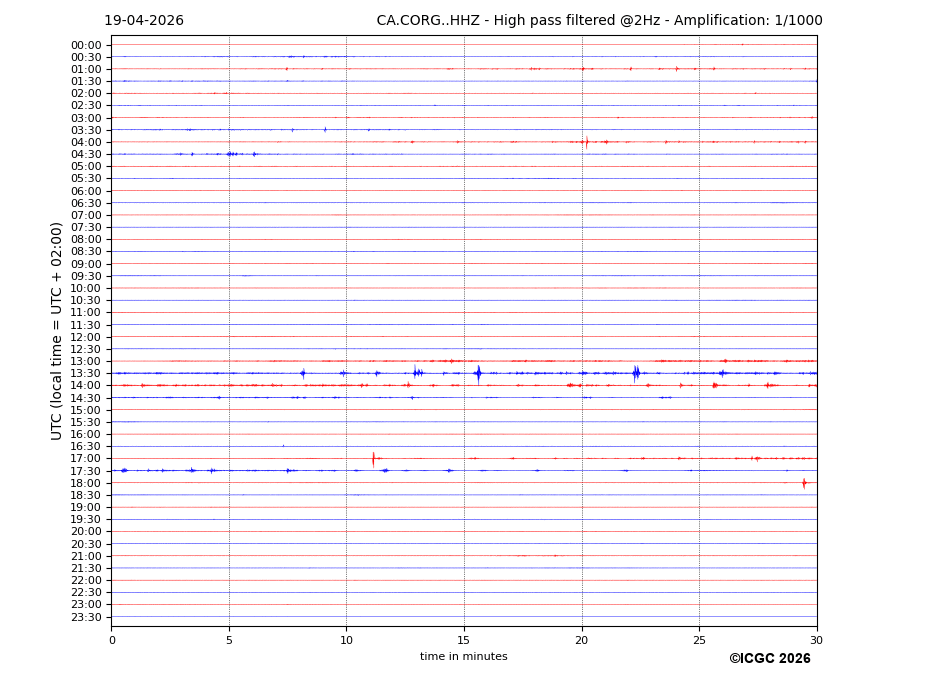Click the UTC local time y-axis label
This screenshot has height=696, width=927.
tap(58, 330)
